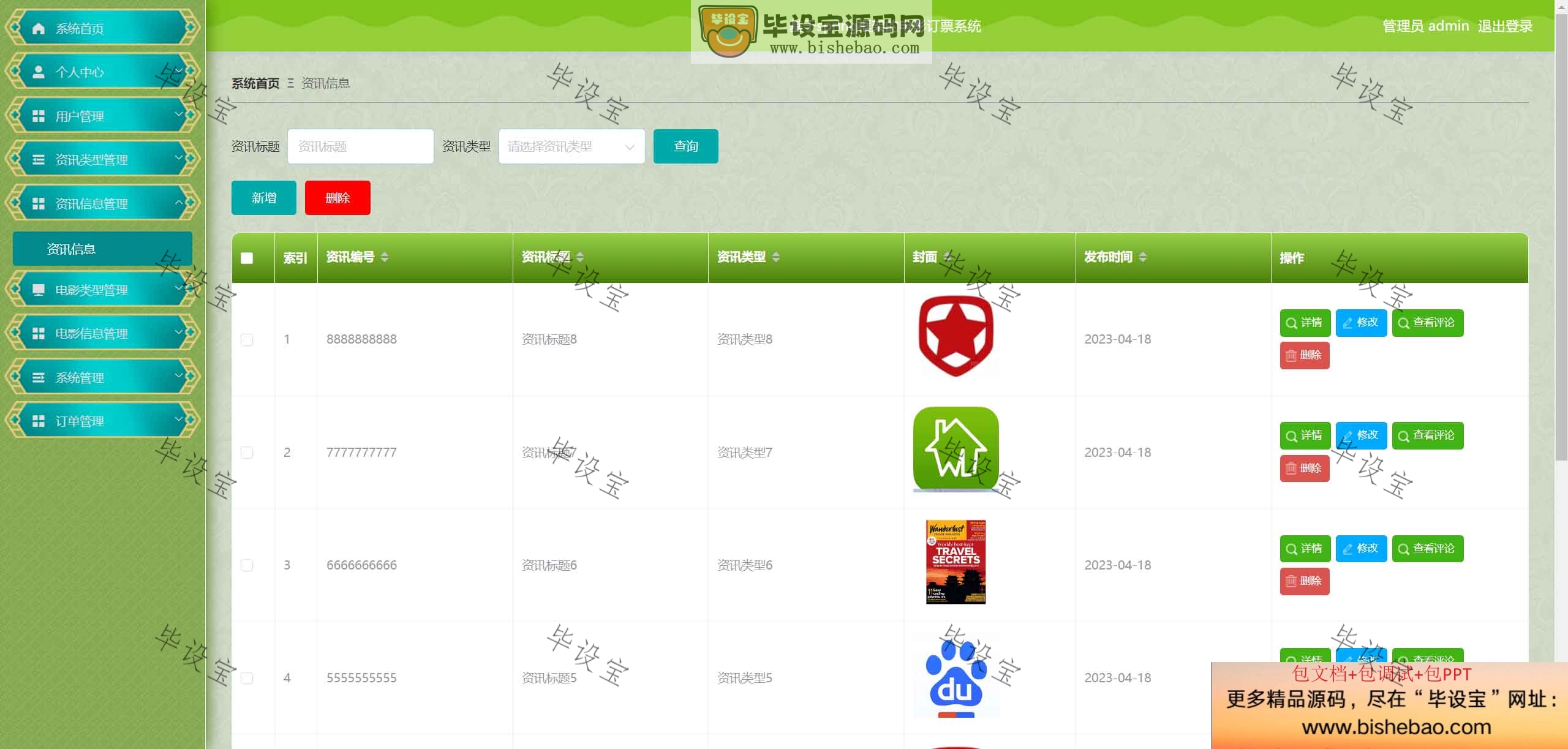1568x749 pixels.
Task: Click 退出登录 to log out
Action: click(x=1505, y=26)
